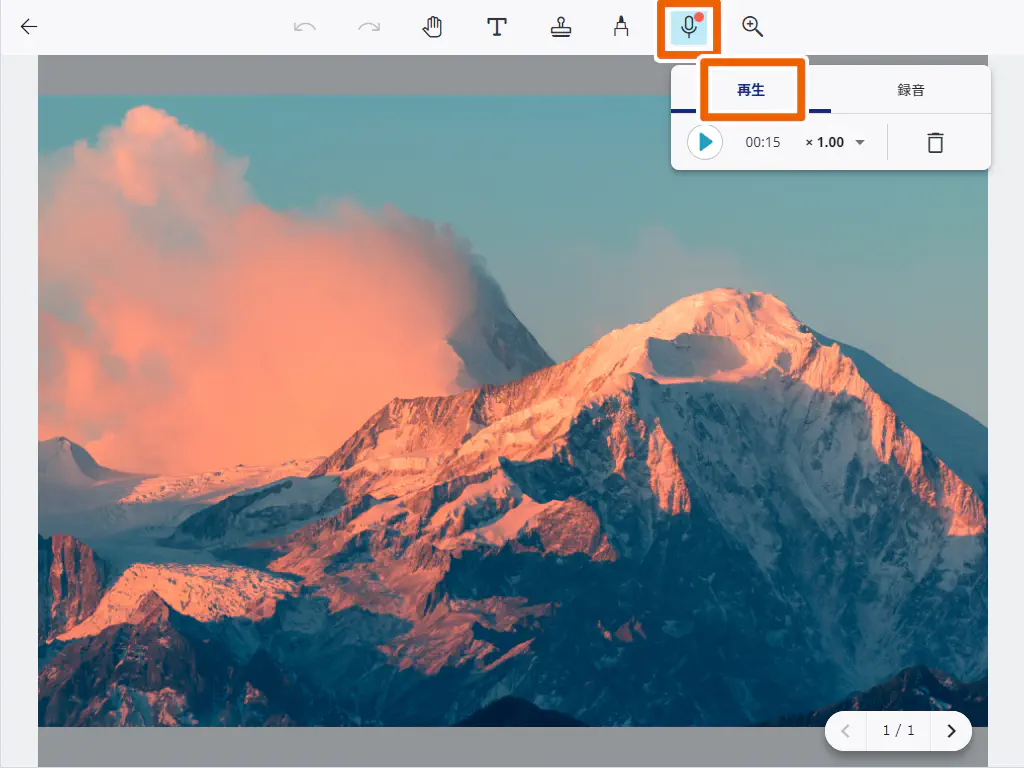The image size is (1024, 768).
Task: Select the Stamp tool
Action: (x=560, y=27)
